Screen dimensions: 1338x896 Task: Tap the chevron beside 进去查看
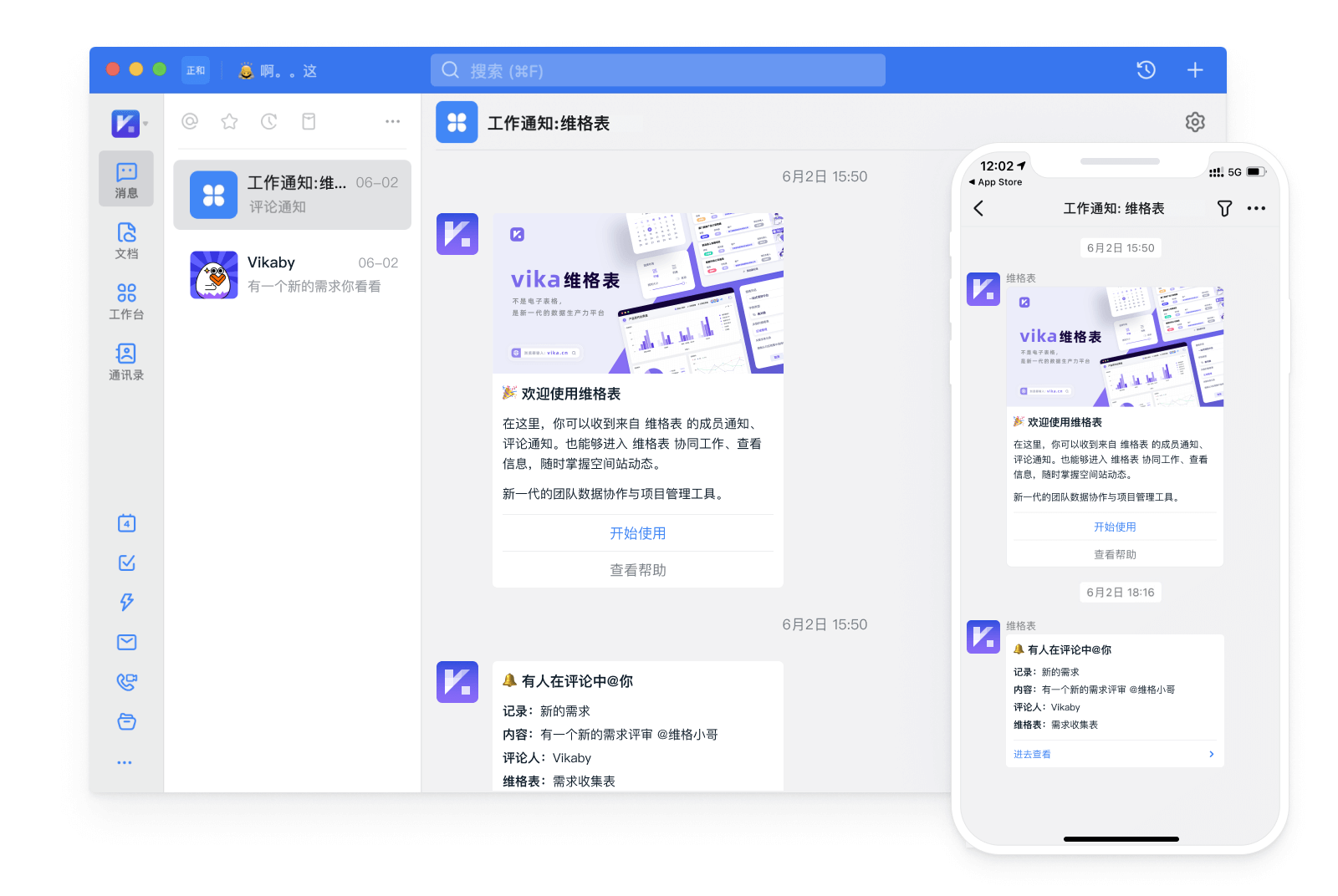(x=1211, y=754)
